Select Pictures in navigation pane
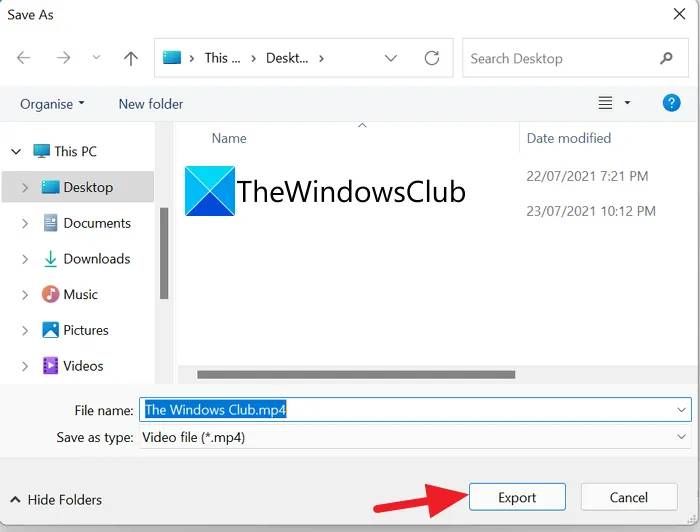Viewport: 700px width, 532px height. coord(86,330)
